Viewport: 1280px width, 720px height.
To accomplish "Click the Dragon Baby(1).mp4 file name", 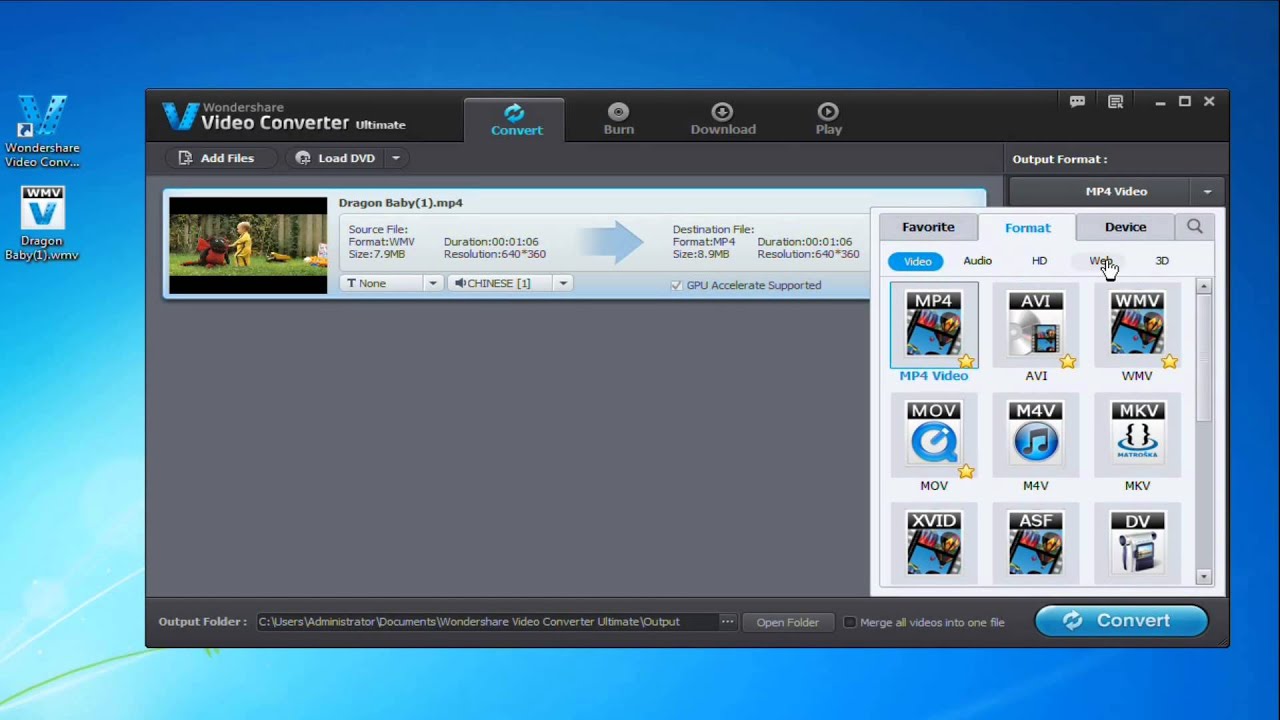I will (x=400, y=203).
